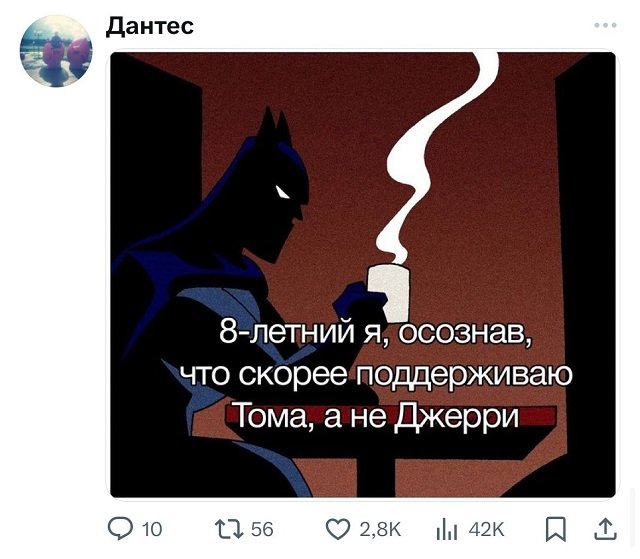
Task: Open the reply speech bubble icon
Action: tap(120, 529)
